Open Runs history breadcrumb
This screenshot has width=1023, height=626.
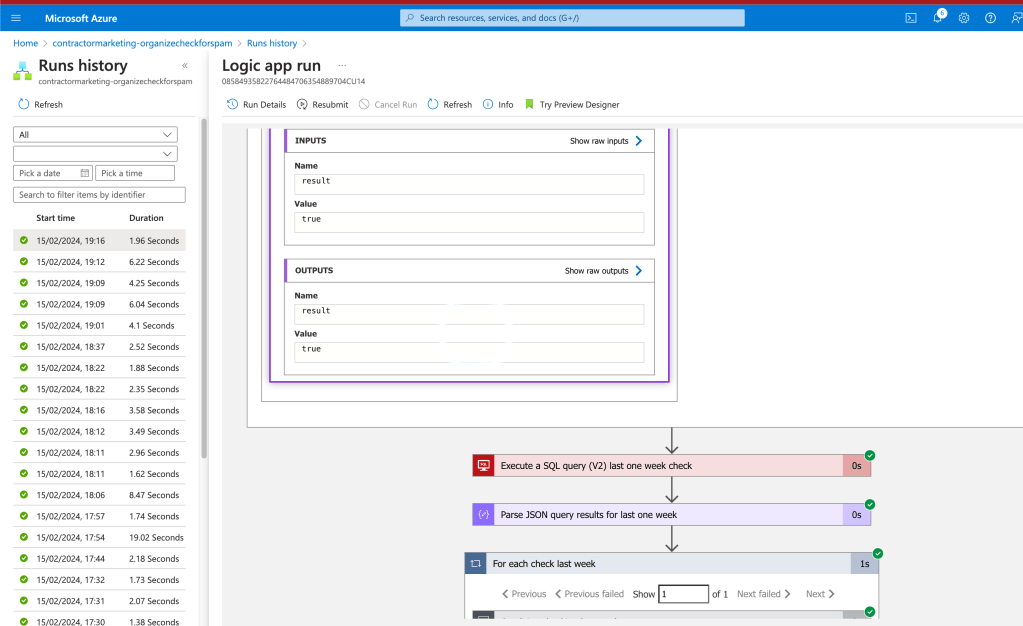coord(272,43)
